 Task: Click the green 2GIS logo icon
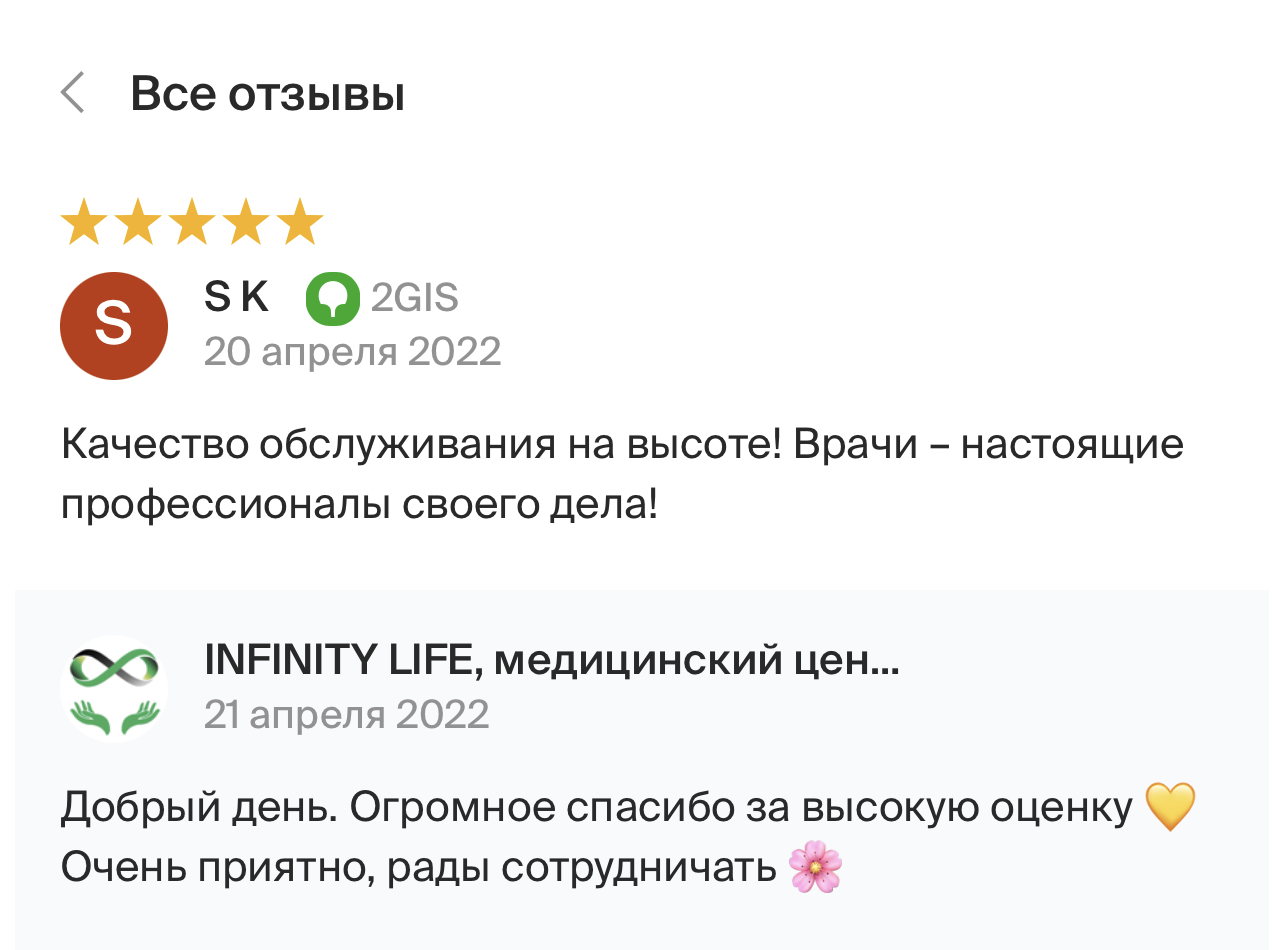point(332,298)
